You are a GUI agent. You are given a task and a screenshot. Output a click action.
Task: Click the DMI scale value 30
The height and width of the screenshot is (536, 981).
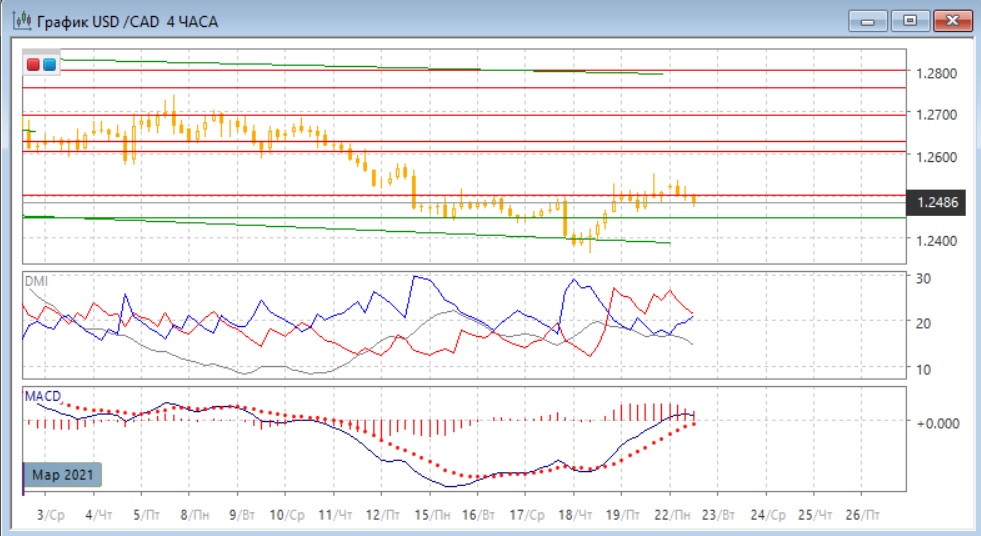point(925,278)
